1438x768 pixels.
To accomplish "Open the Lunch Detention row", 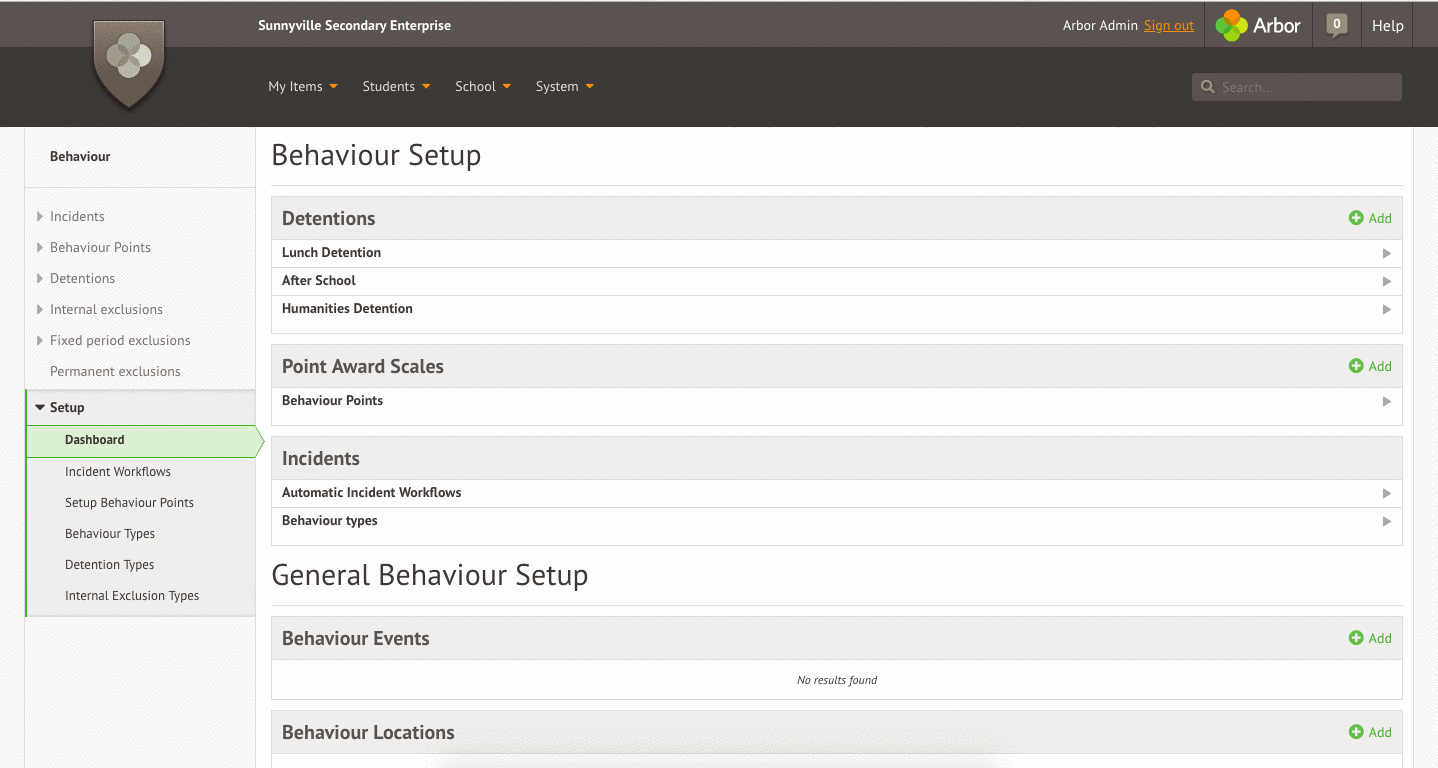I will tap(835, 253).
